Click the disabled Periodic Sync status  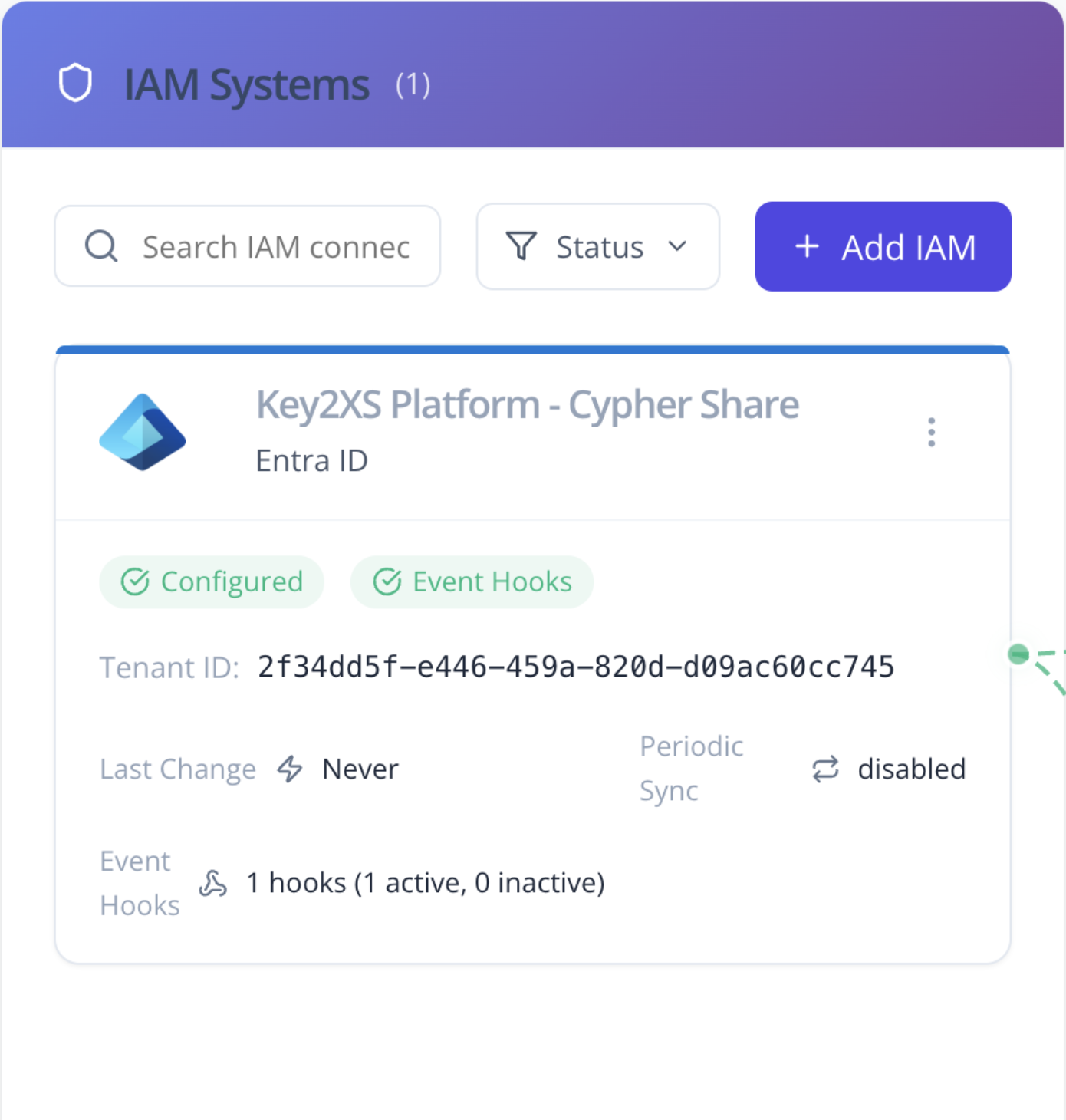point(911,769)
